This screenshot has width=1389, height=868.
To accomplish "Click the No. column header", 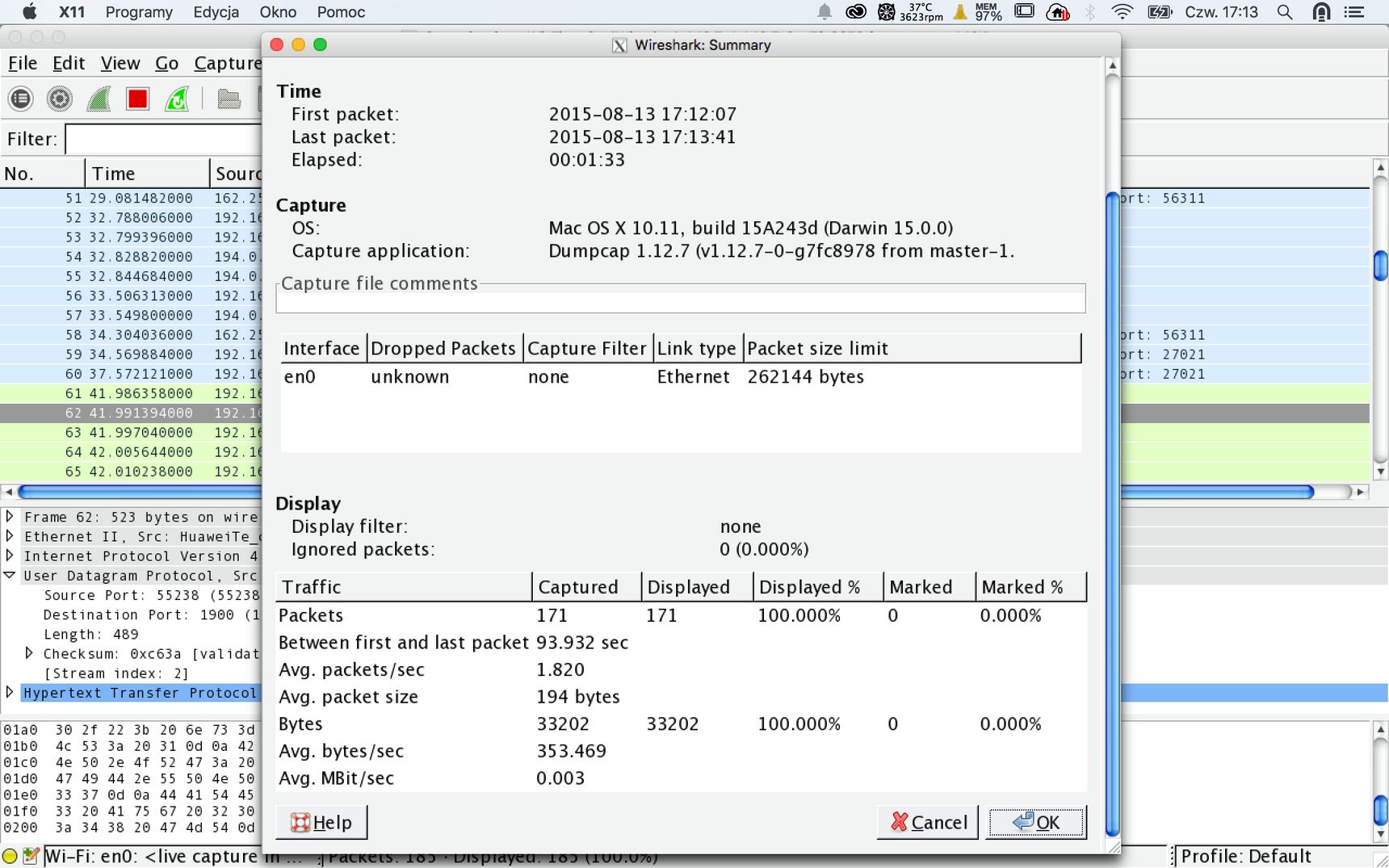I will 42,174.
